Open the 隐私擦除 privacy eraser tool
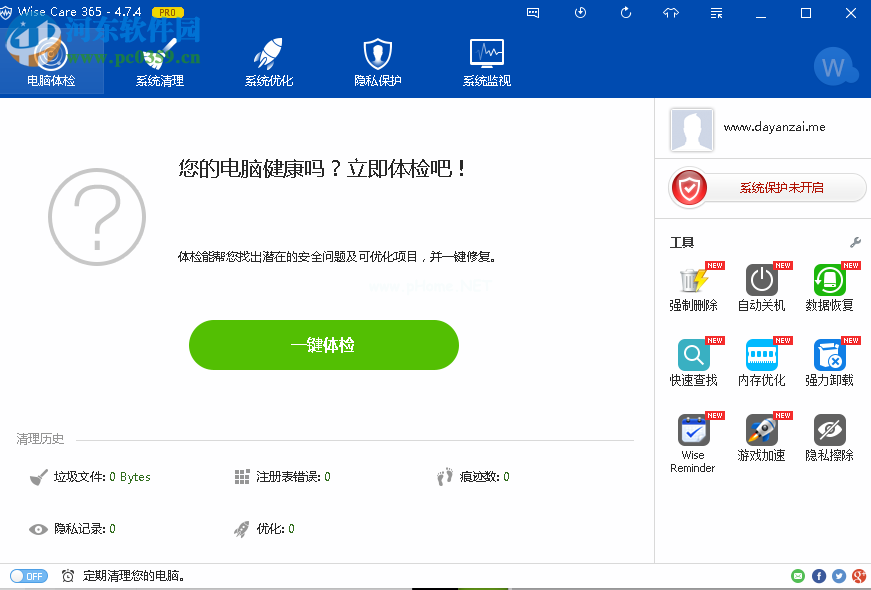Image resolution: width=871 pixels, height=590 pixels. 829,431
